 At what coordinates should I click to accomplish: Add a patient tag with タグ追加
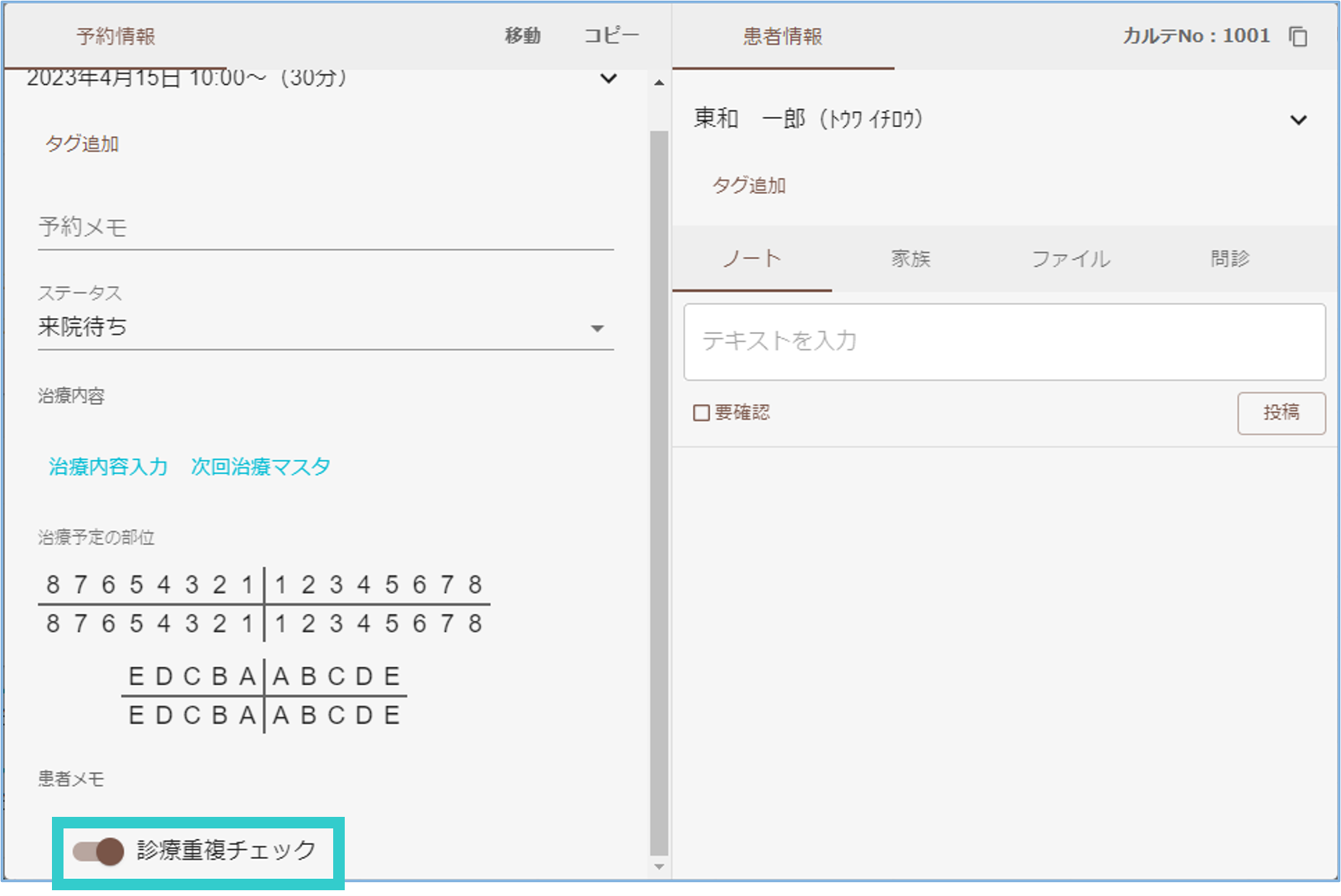(749, 185)
